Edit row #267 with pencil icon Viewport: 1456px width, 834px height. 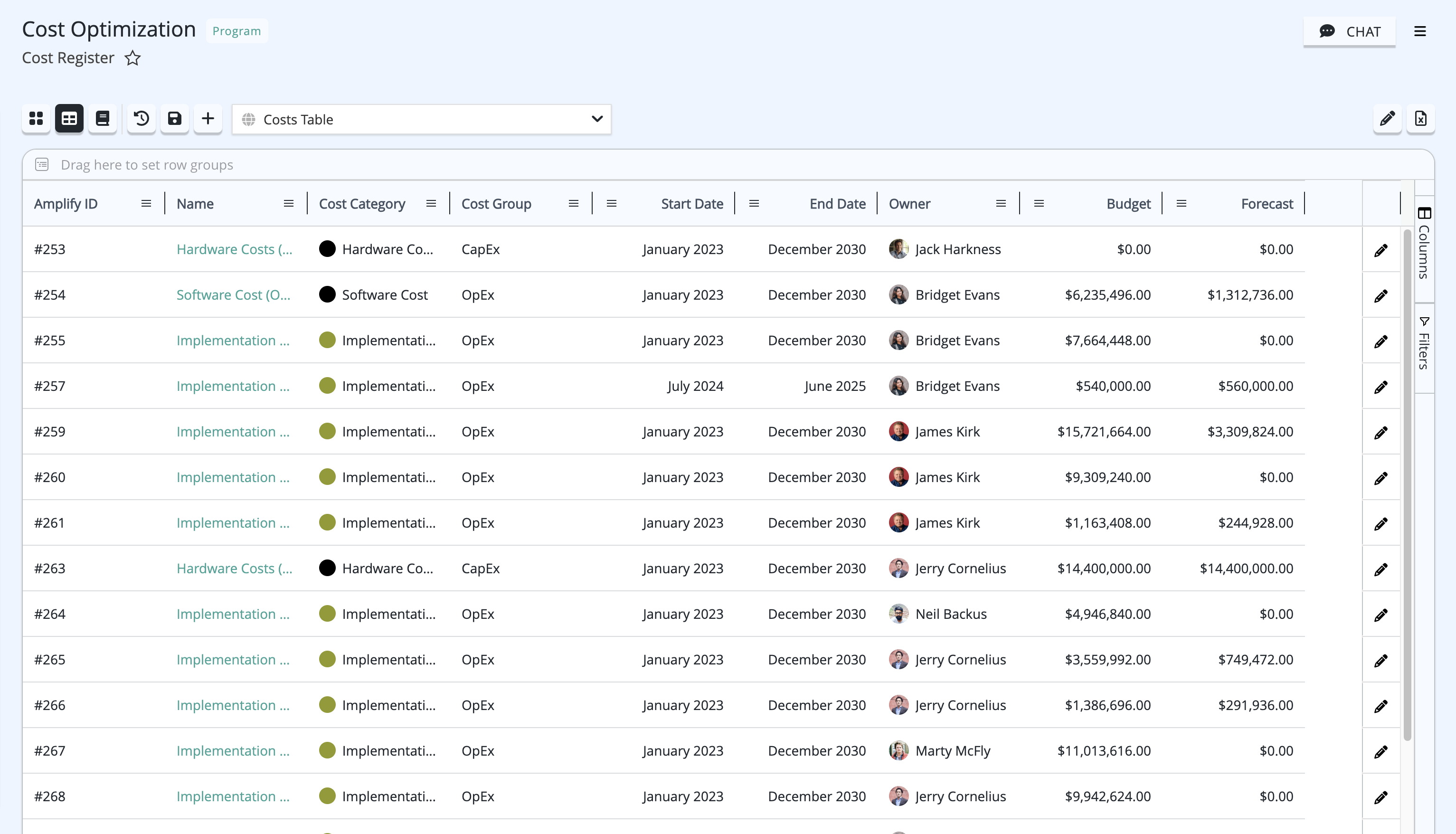tap(1381, 751)
